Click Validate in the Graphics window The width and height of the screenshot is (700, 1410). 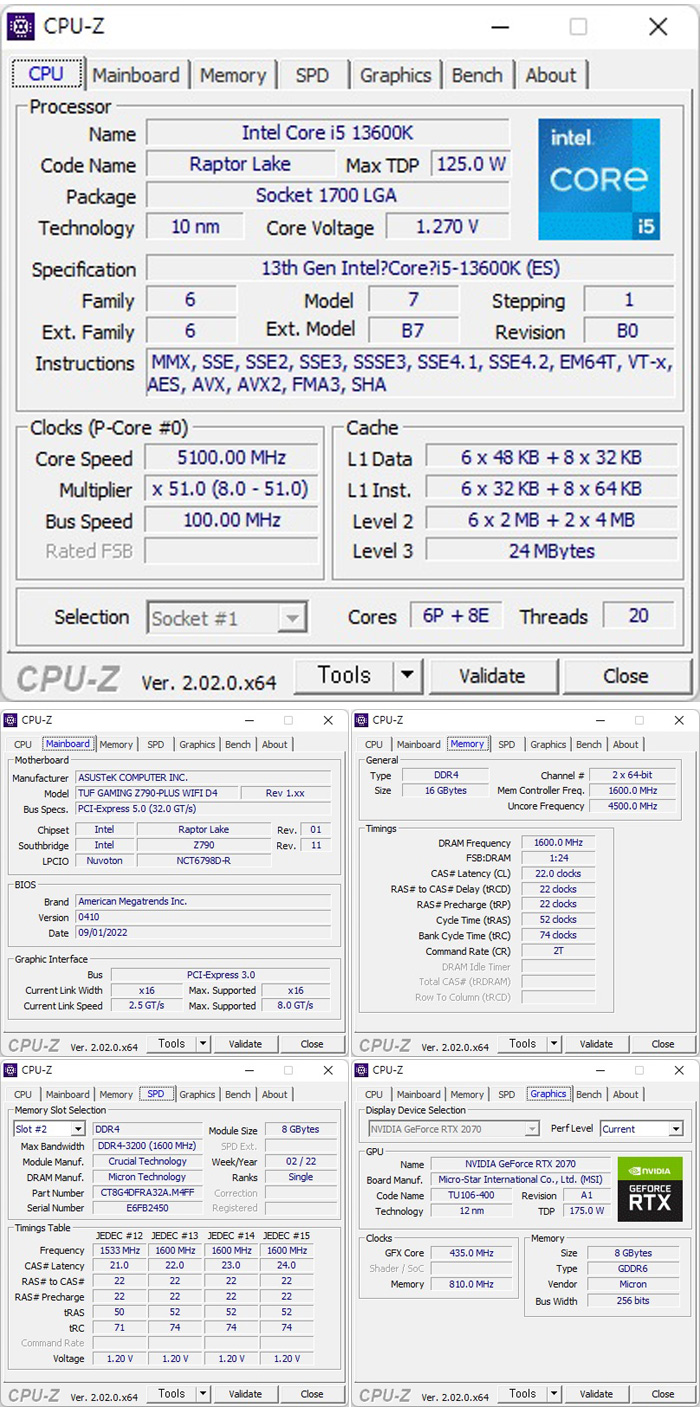[596, 1394]
